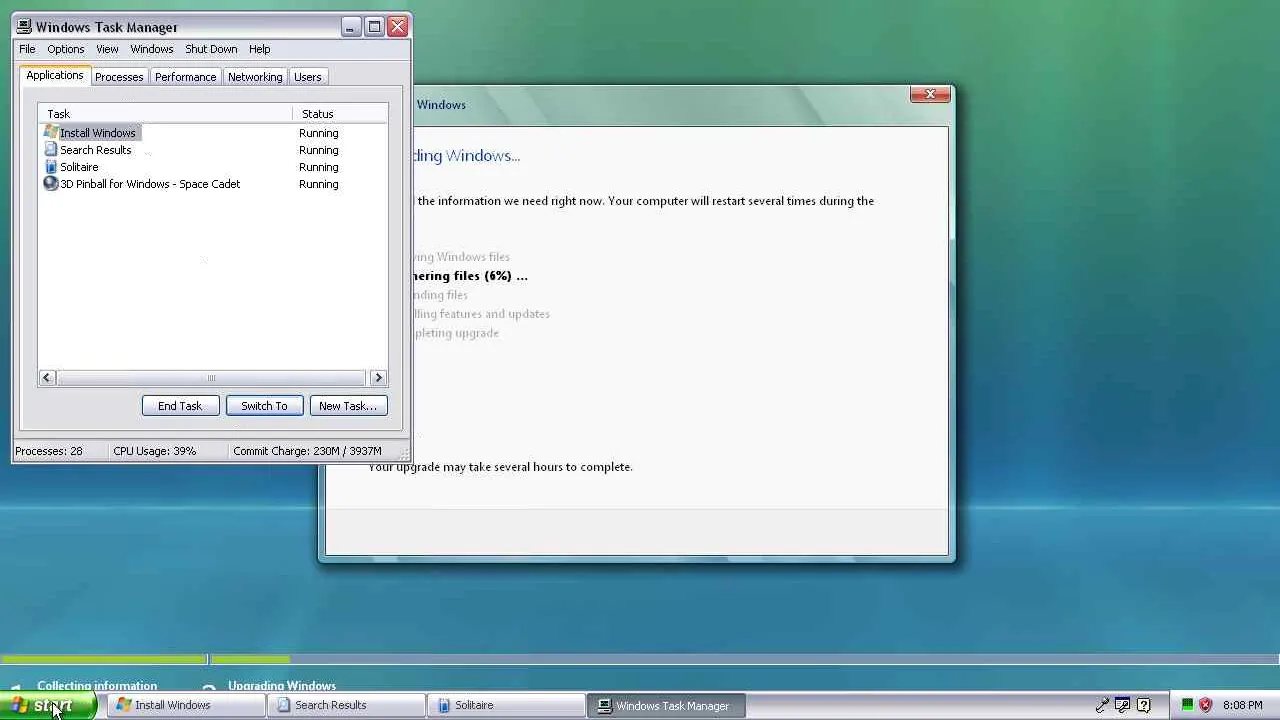The height and width of the screenshot is (720, 1280).
Task: Open the View menu in Task Manager
Action: click(107, 49)
